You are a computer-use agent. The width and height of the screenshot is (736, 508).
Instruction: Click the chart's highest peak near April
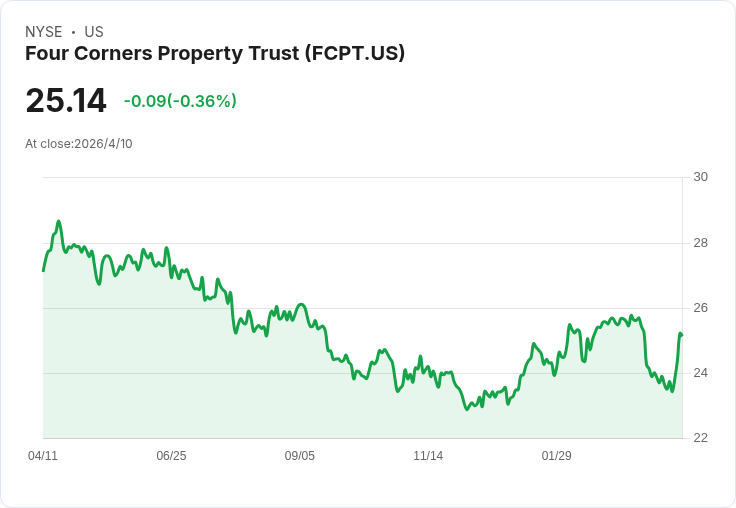point(59,221)
